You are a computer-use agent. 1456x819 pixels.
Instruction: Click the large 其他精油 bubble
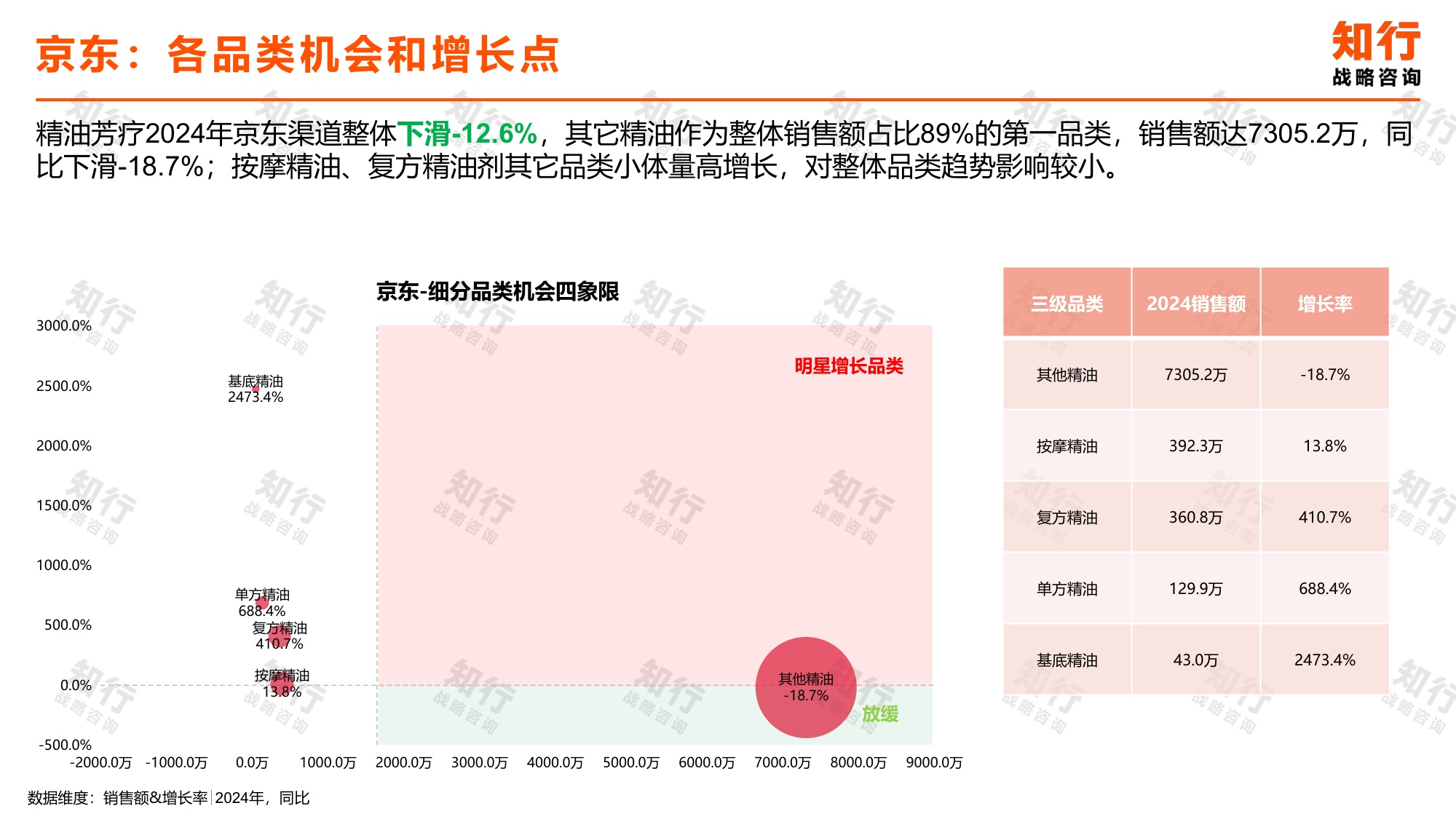[x=806, y=687]
